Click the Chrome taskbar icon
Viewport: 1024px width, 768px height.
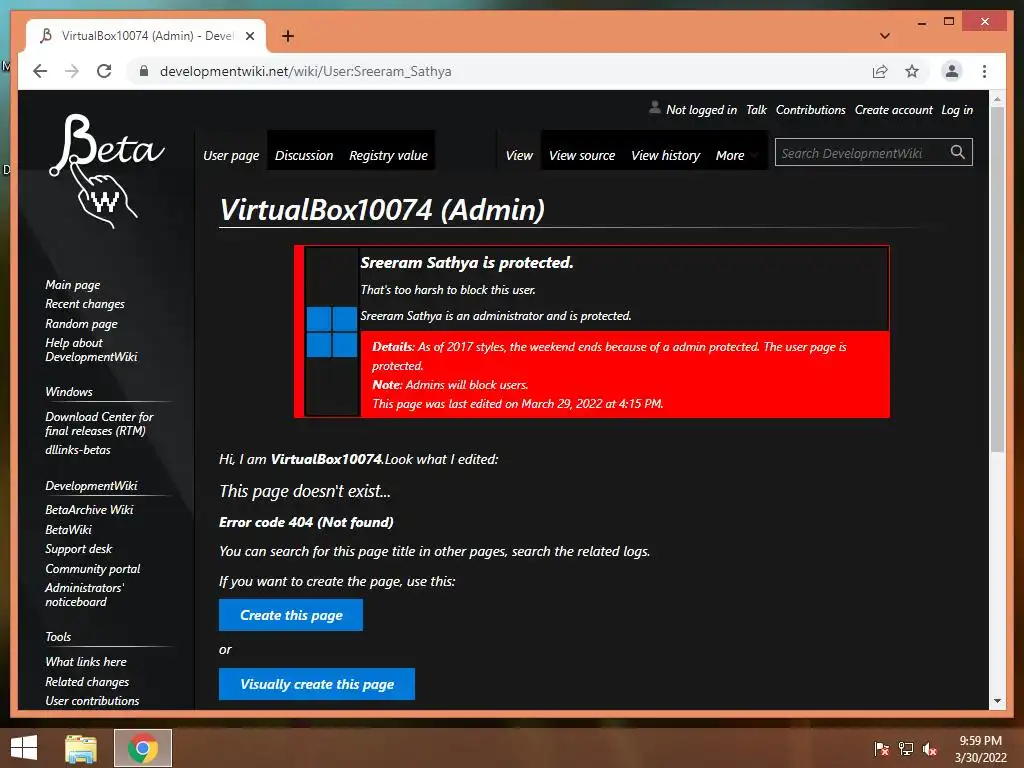coord(142,748)
